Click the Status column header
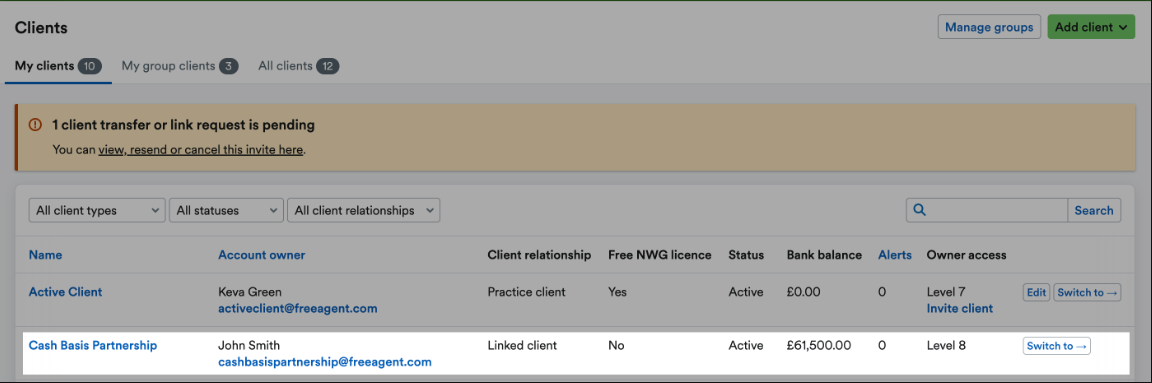 click(x=746, y=255)
